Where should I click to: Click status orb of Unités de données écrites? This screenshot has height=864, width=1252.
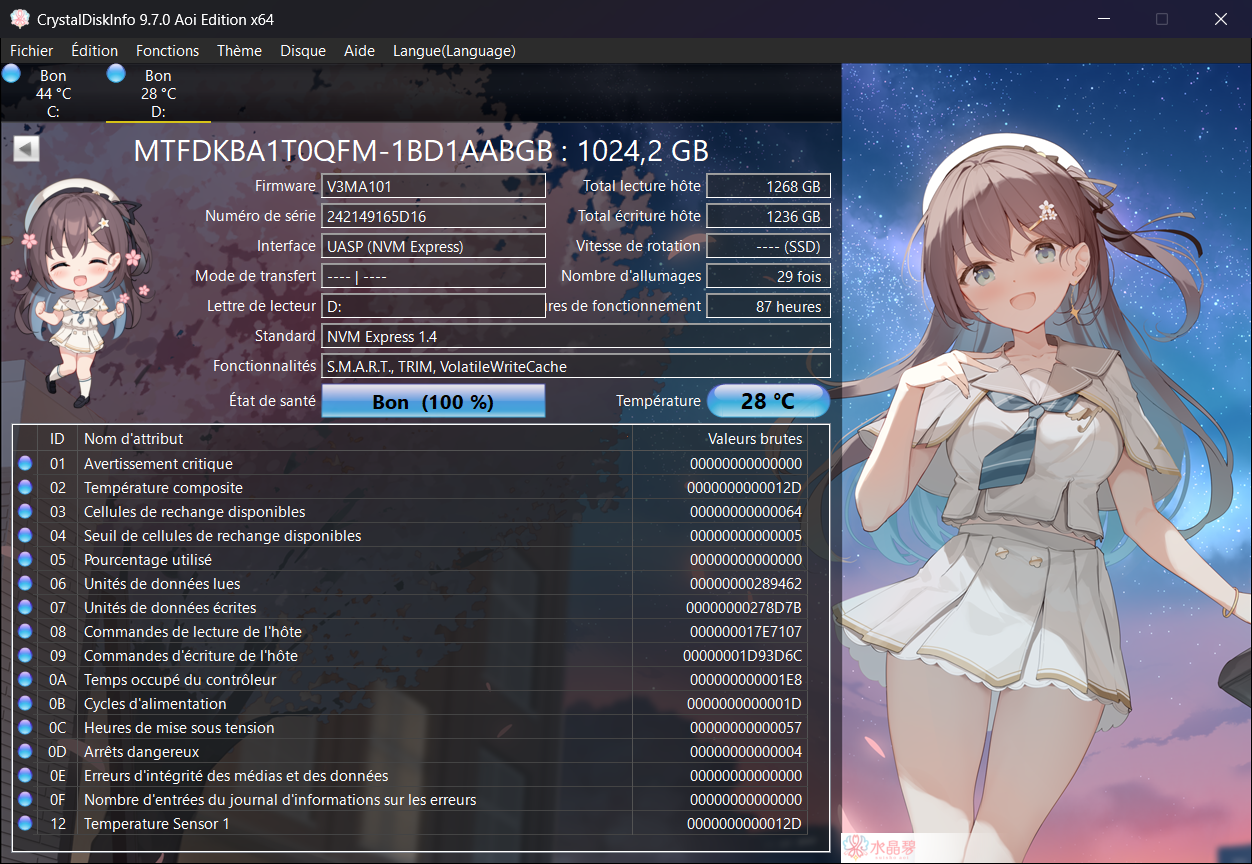(x=25, y=607)
